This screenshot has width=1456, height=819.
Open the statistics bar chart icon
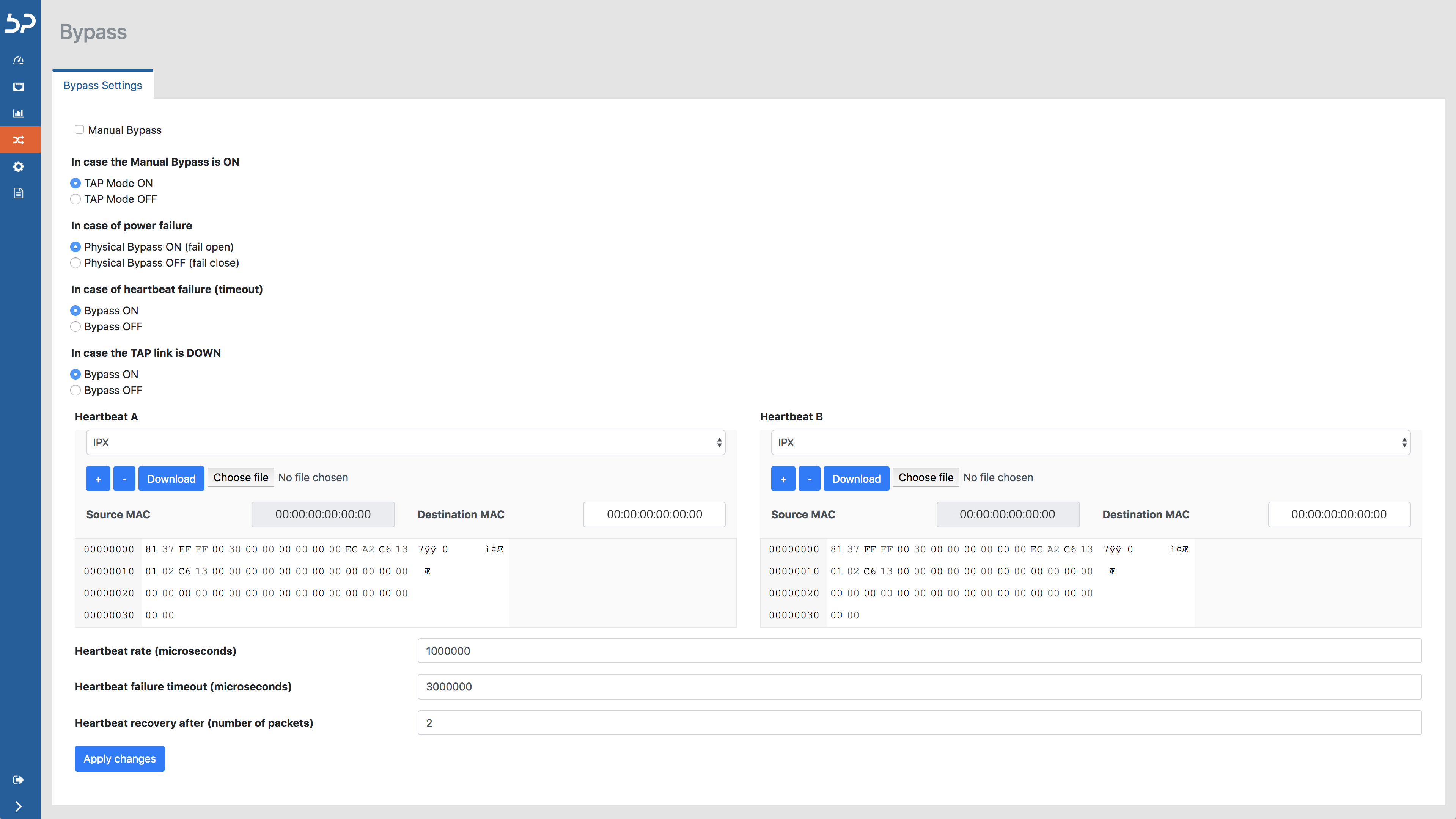tap(19, 113)
